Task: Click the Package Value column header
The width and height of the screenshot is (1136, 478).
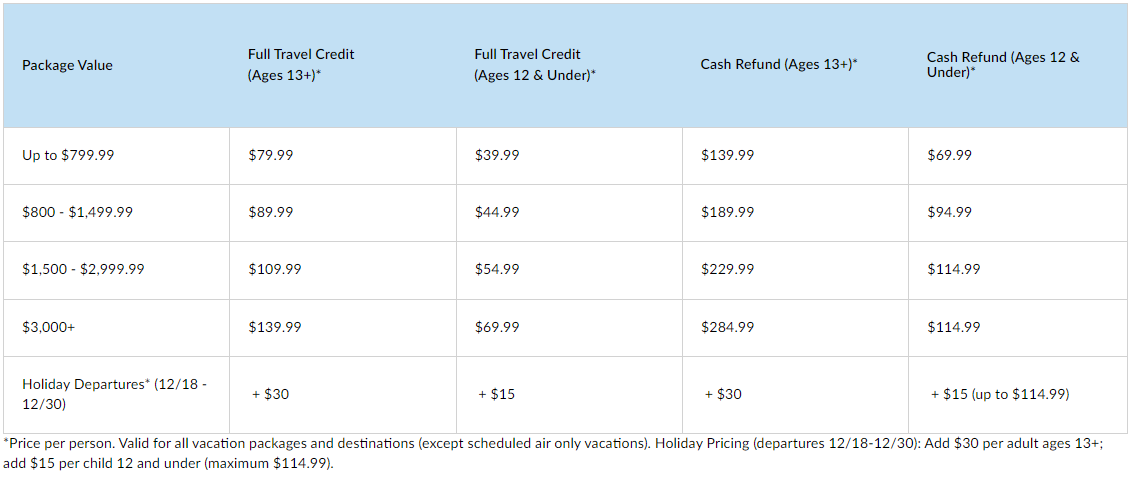Action: tap(67, 65)
